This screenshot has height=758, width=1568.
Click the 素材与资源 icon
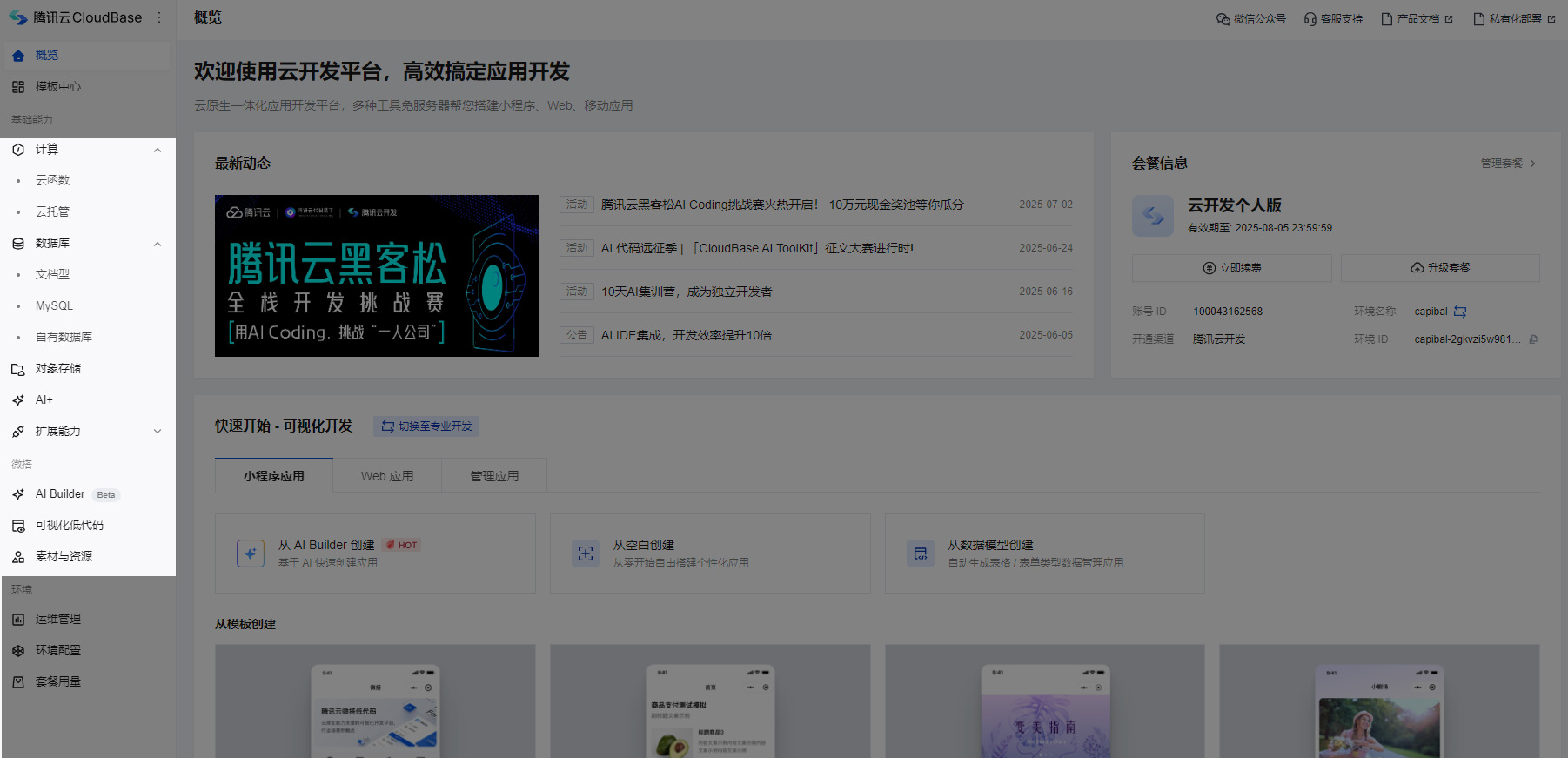click(18, 556)
